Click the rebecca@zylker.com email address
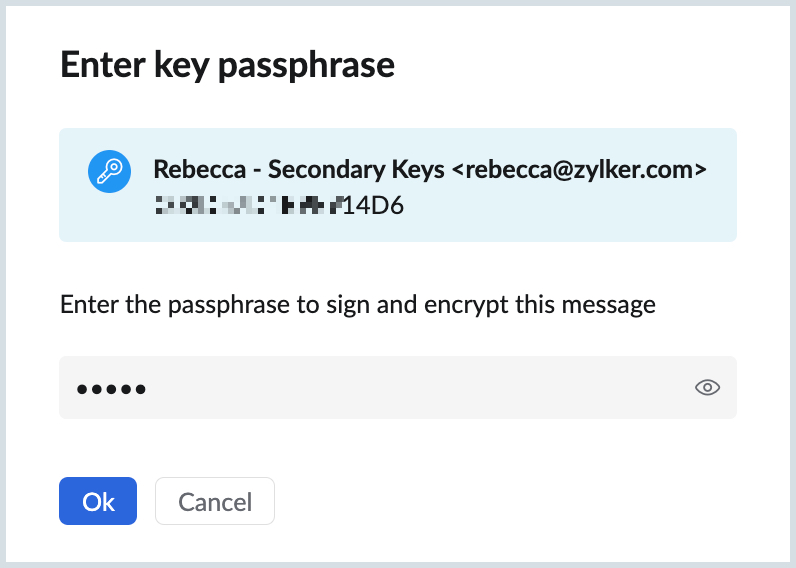 pyautogui.click(x=580, y=170)
